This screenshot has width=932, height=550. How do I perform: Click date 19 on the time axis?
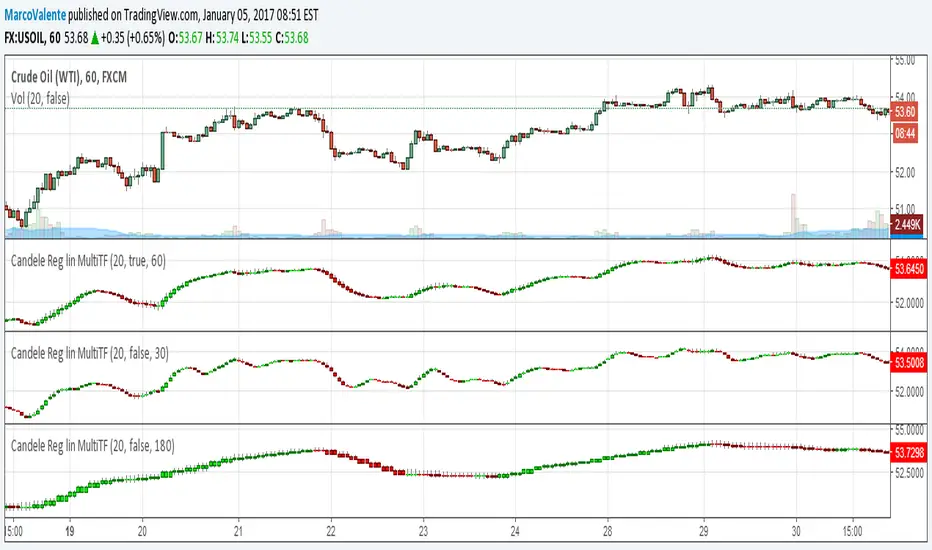point(69,532)
